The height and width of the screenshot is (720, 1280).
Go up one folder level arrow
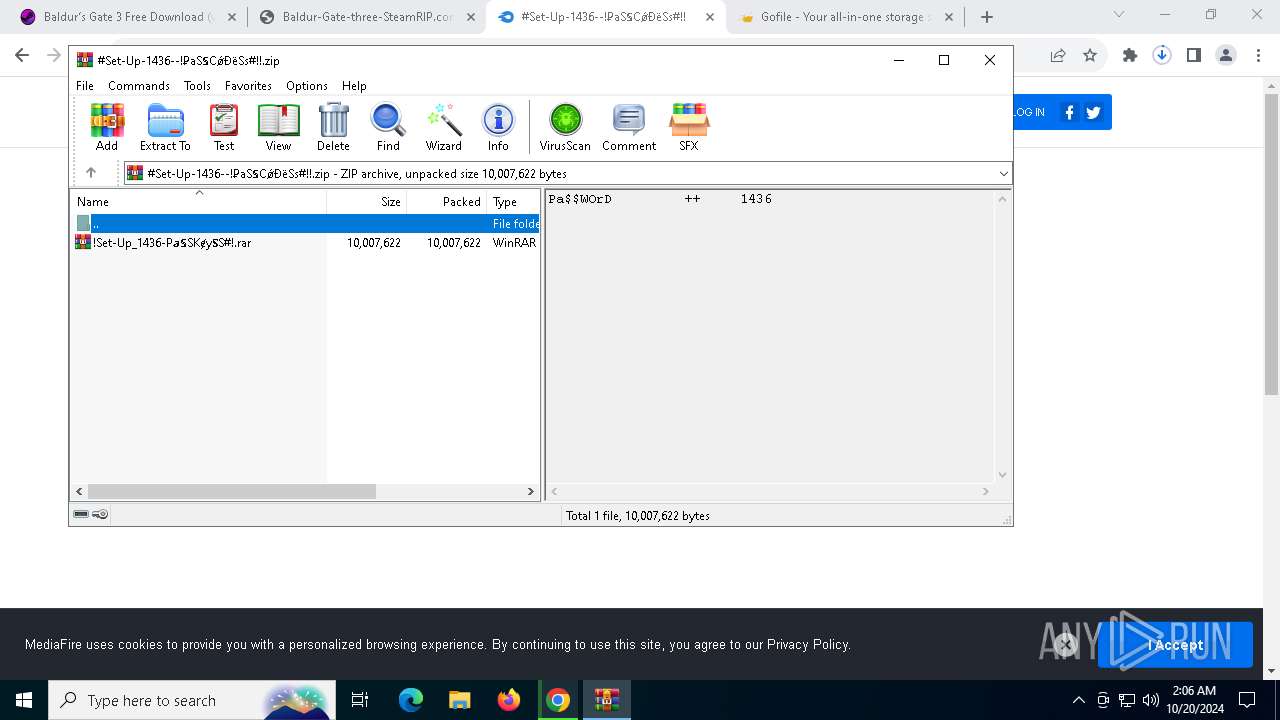click(x=91, y=173)
